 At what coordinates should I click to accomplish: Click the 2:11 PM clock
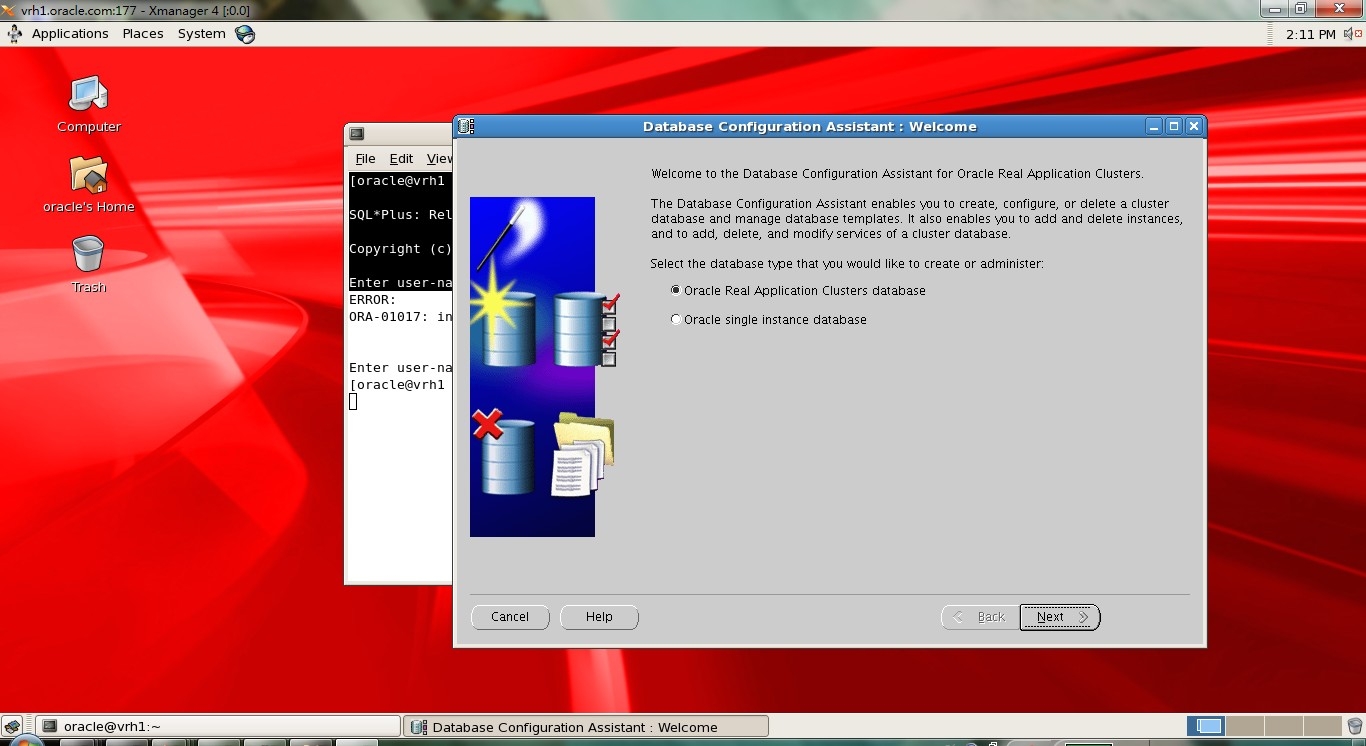coord(1311,34)
